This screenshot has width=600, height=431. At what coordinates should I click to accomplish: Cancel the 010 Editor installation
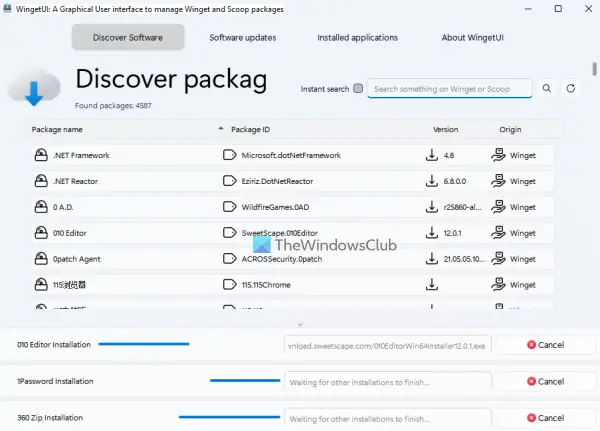[x=545, y=345]
